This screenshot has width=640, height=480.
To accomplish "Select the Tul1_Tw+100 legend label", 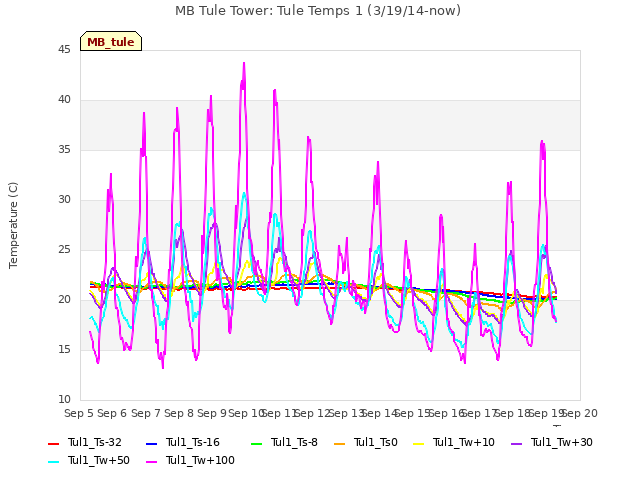I will (x=200, y=460).
